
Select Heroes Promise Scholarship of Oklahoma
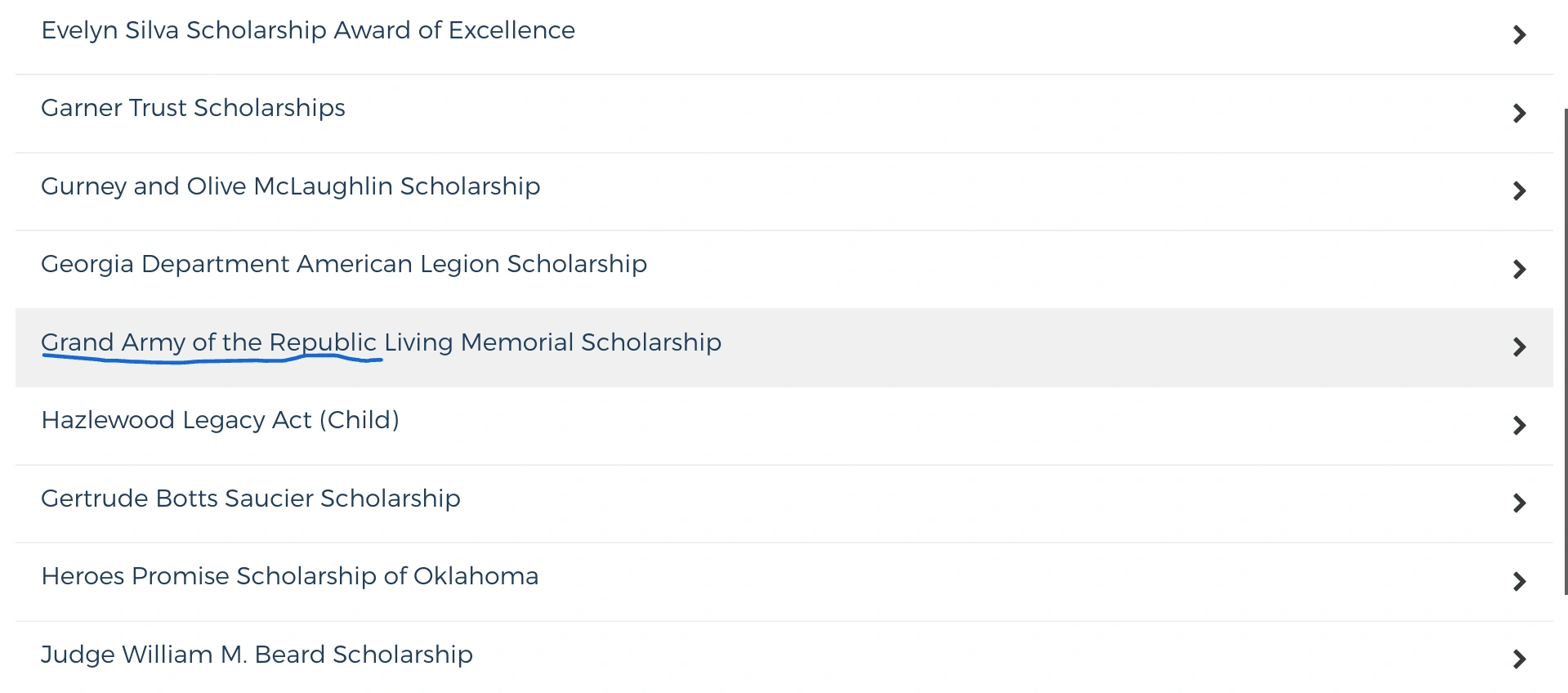[x=289, y=576]
